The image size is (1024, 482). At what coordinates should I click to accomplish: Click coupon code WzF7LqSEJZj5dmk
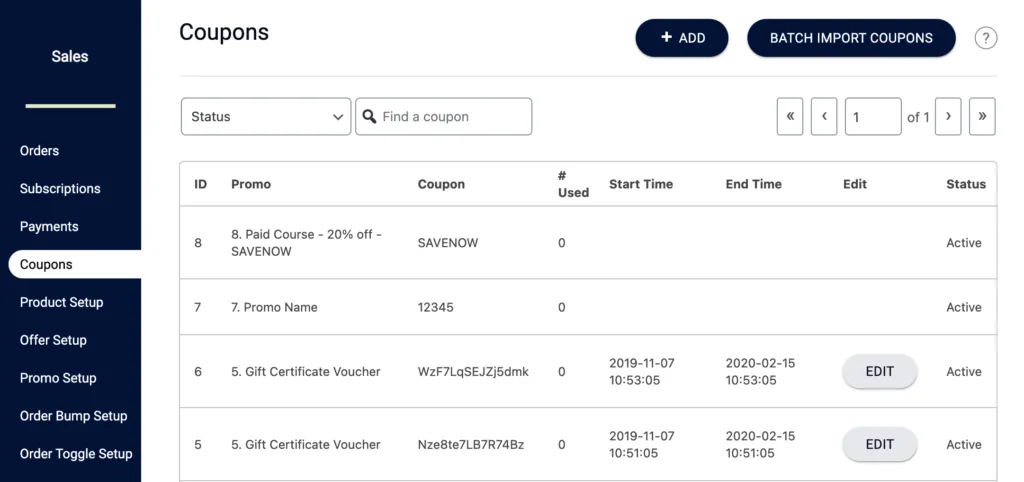[x=473, y=372]
